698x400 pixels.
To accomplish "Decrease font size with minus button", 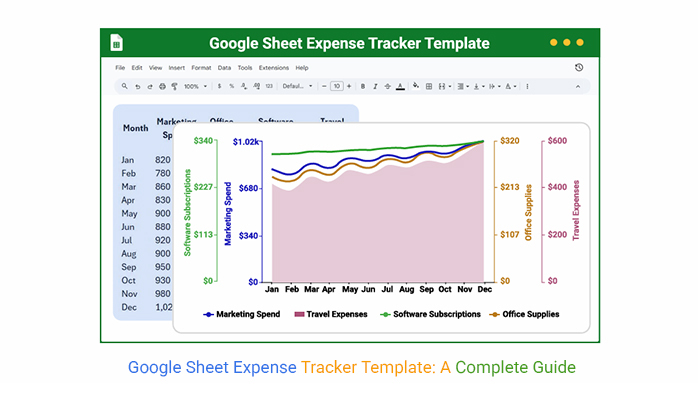I will pos(324,86).
